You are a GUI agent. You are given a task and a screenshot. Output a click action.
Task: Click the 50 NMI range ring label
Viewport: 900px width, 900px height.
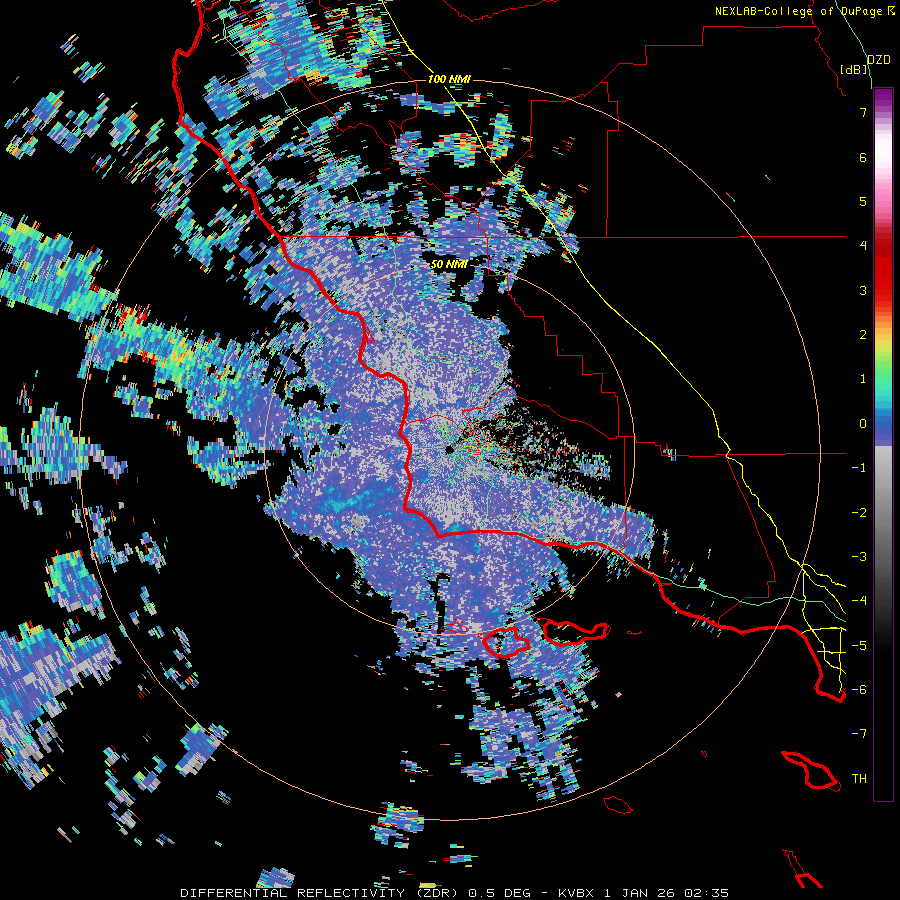pyautogui.click(x=449, y=264)
